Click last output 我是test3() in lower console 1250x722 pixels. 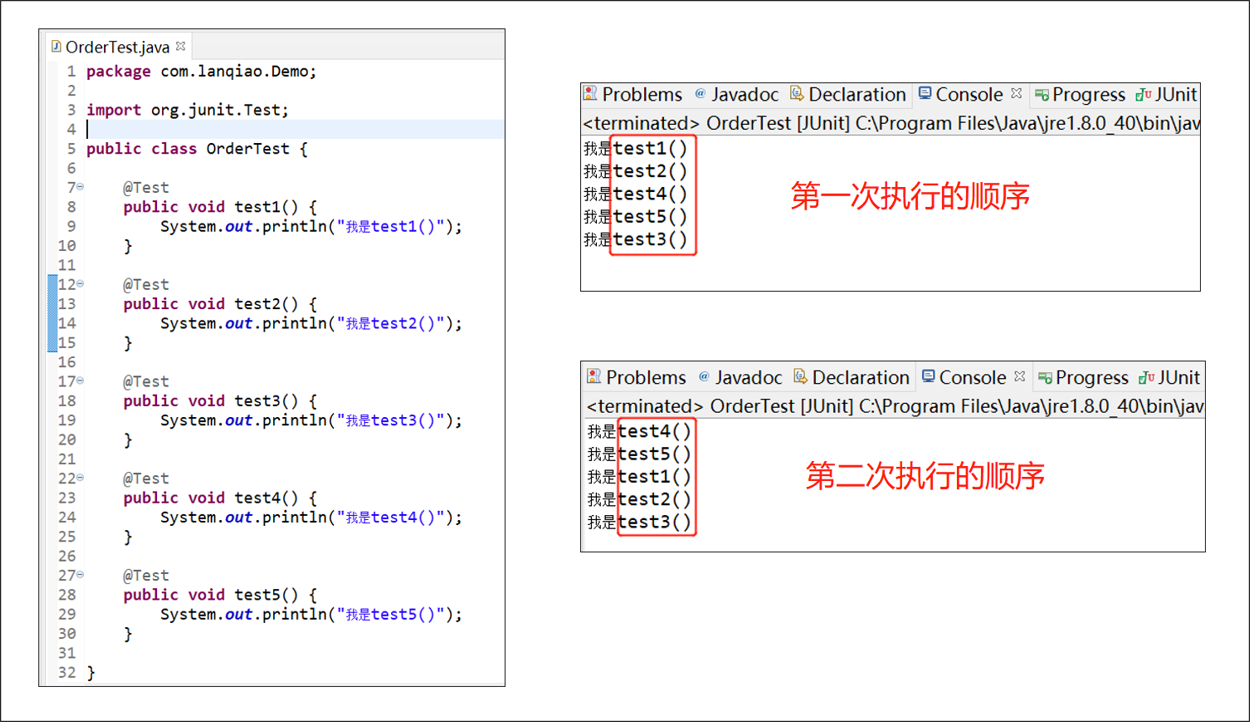[x=640, y=522]
